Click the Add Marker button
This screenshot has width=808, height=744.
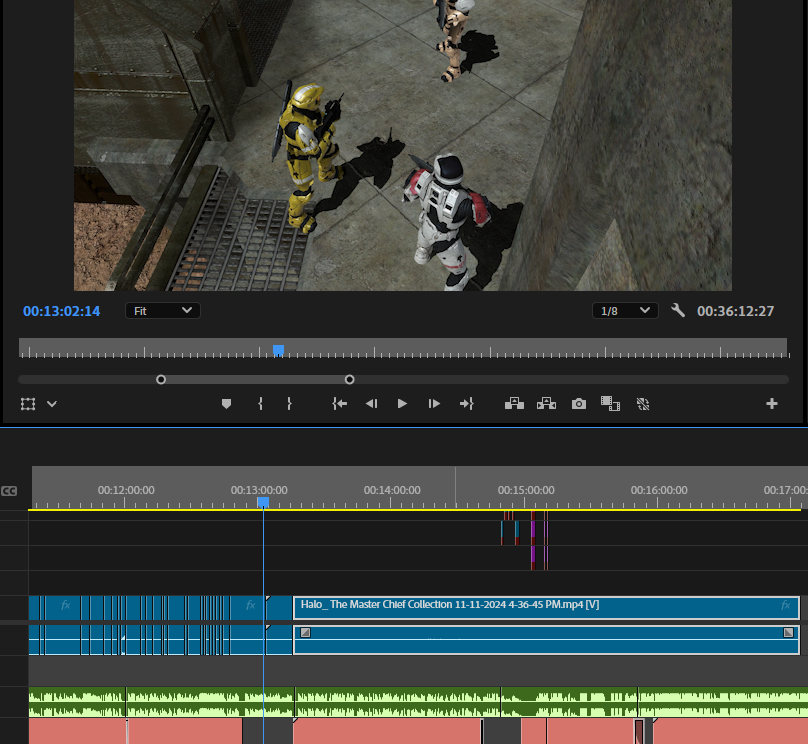(226, 404)
